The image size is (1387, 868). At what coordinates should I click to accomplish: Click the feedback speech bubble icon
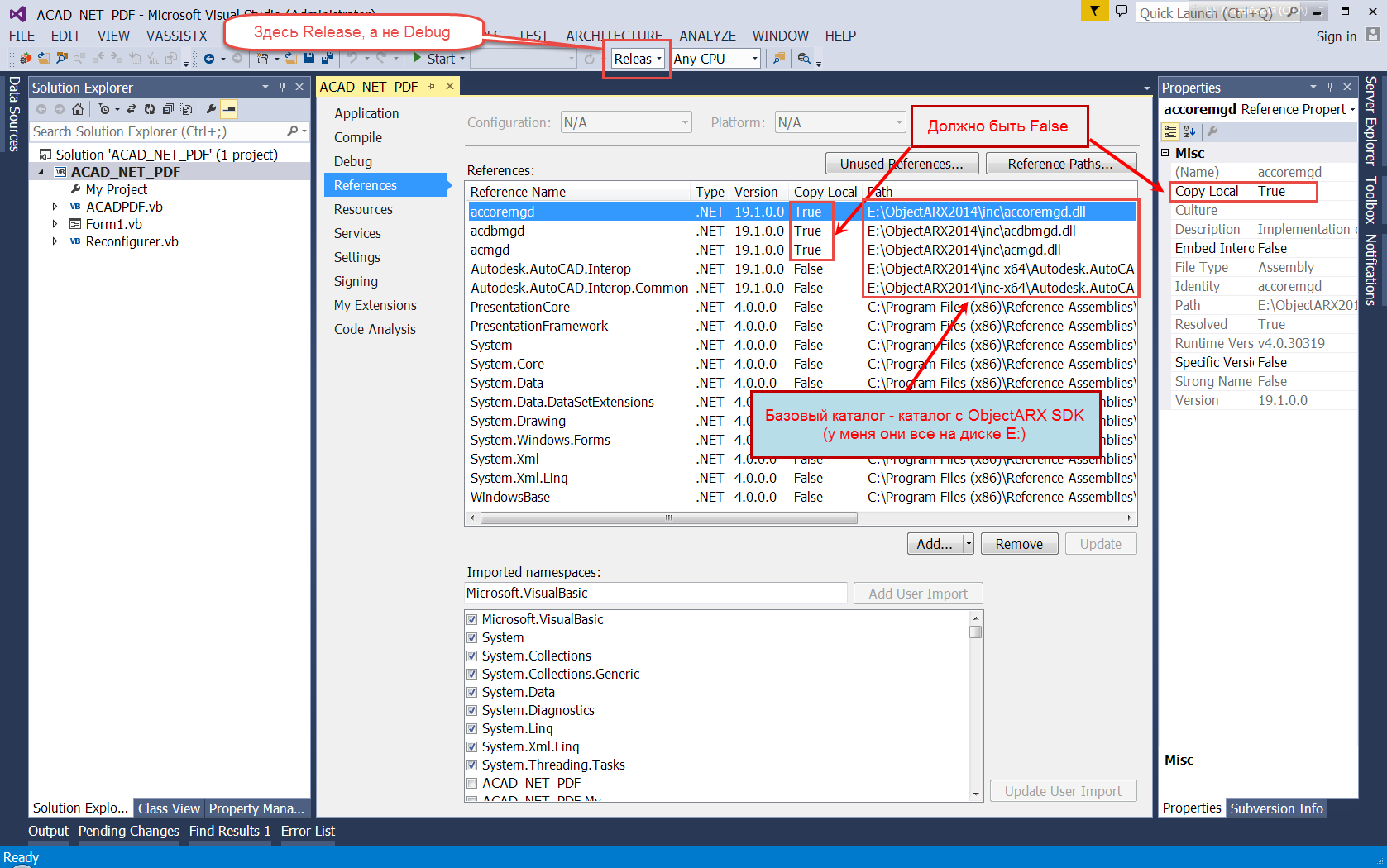(1122, 11)
